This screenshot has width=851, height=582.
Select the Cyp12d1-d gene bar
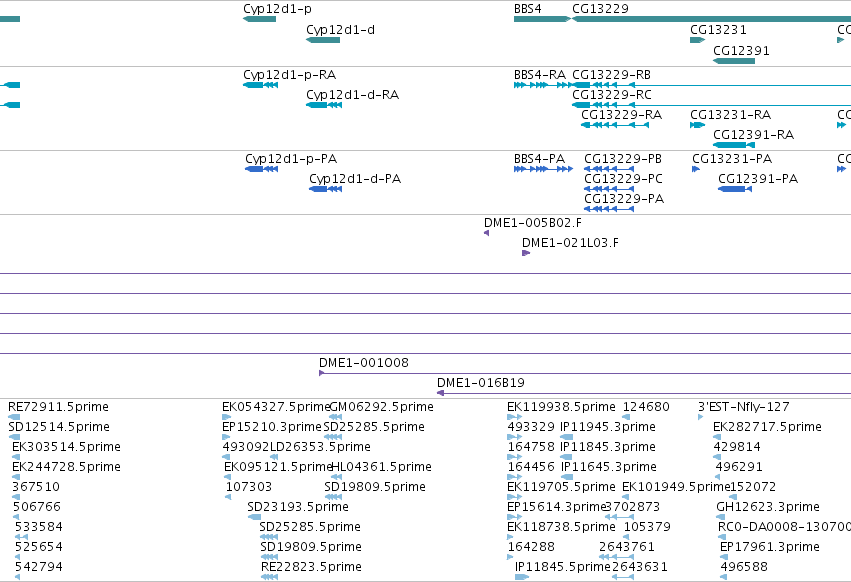(x=323, y=40)
